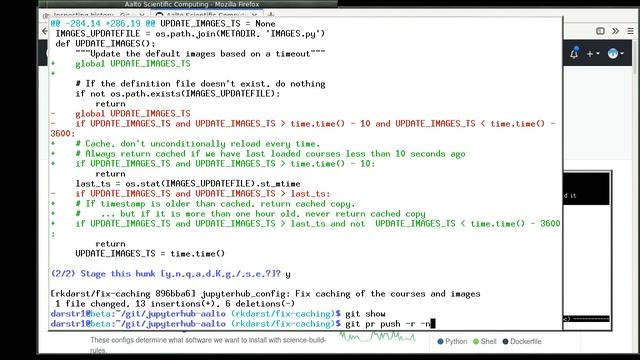Click 'UPDATE_IMAGES_TS = time.time()' line
Screen dimensions: 640x360
point(150,253)
